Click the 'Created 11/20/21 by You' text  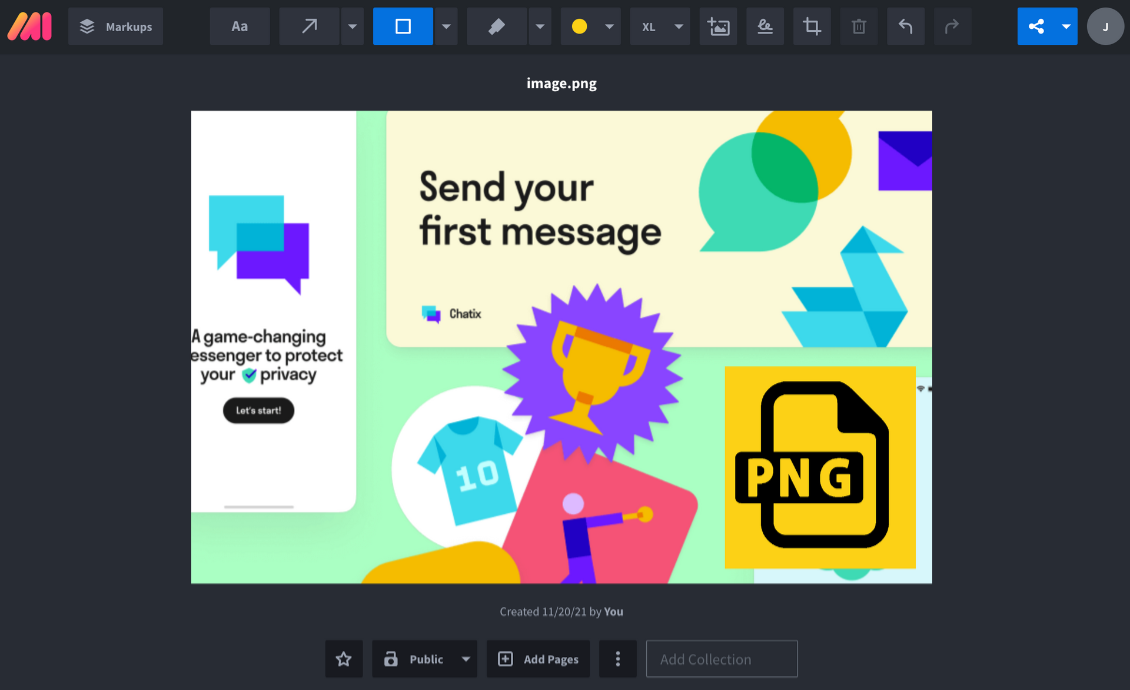click(x=561, y=611)
